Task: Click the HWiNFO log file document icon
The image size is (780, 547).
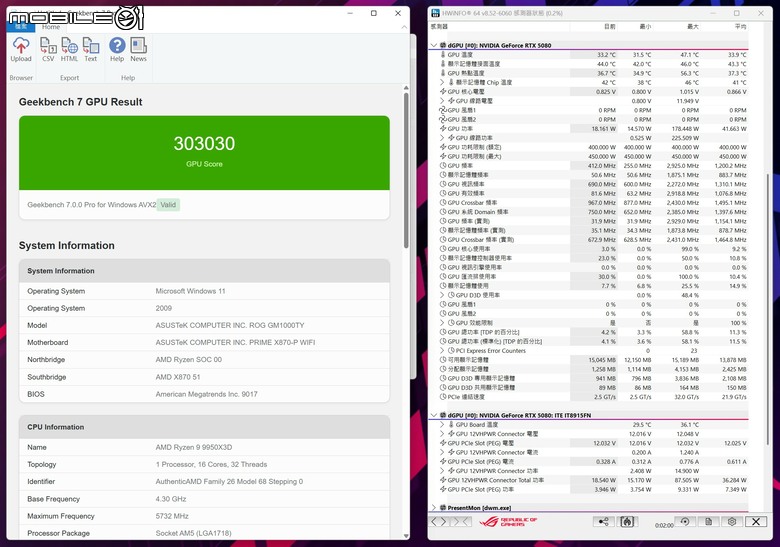Action: [709, 521]
